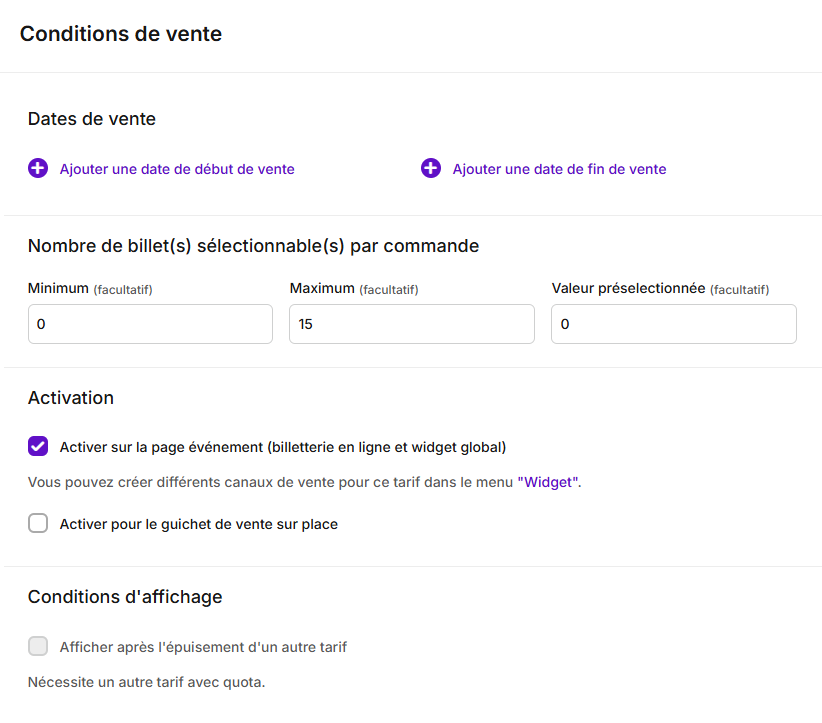Click the 'Activer pour le guichet' label text
Image resolution: width=822 pixels, height=723 pixels.
[199, 524]
